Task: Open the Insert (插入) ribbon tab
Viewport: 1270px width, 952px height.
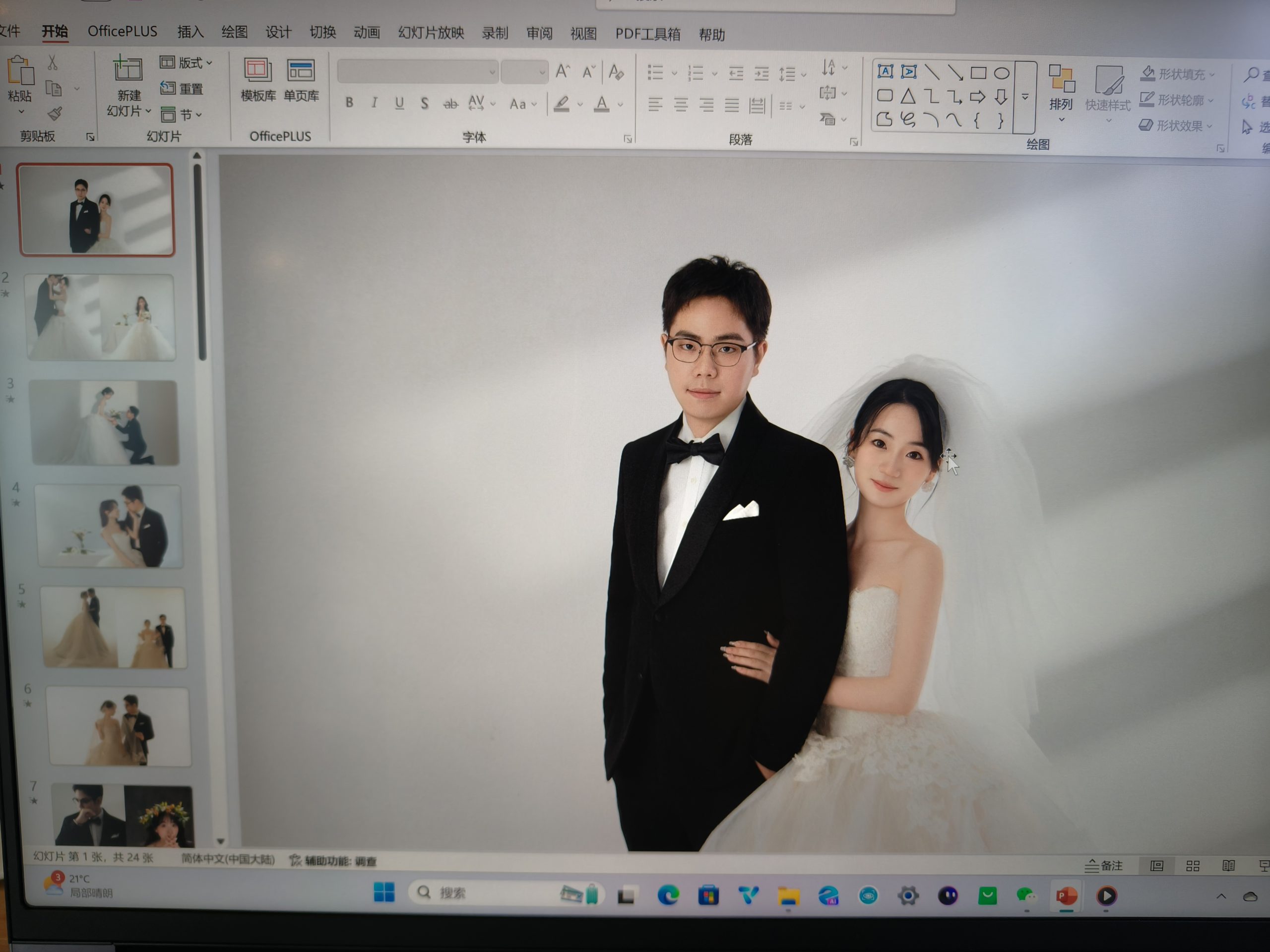Action: pos(190,32)
